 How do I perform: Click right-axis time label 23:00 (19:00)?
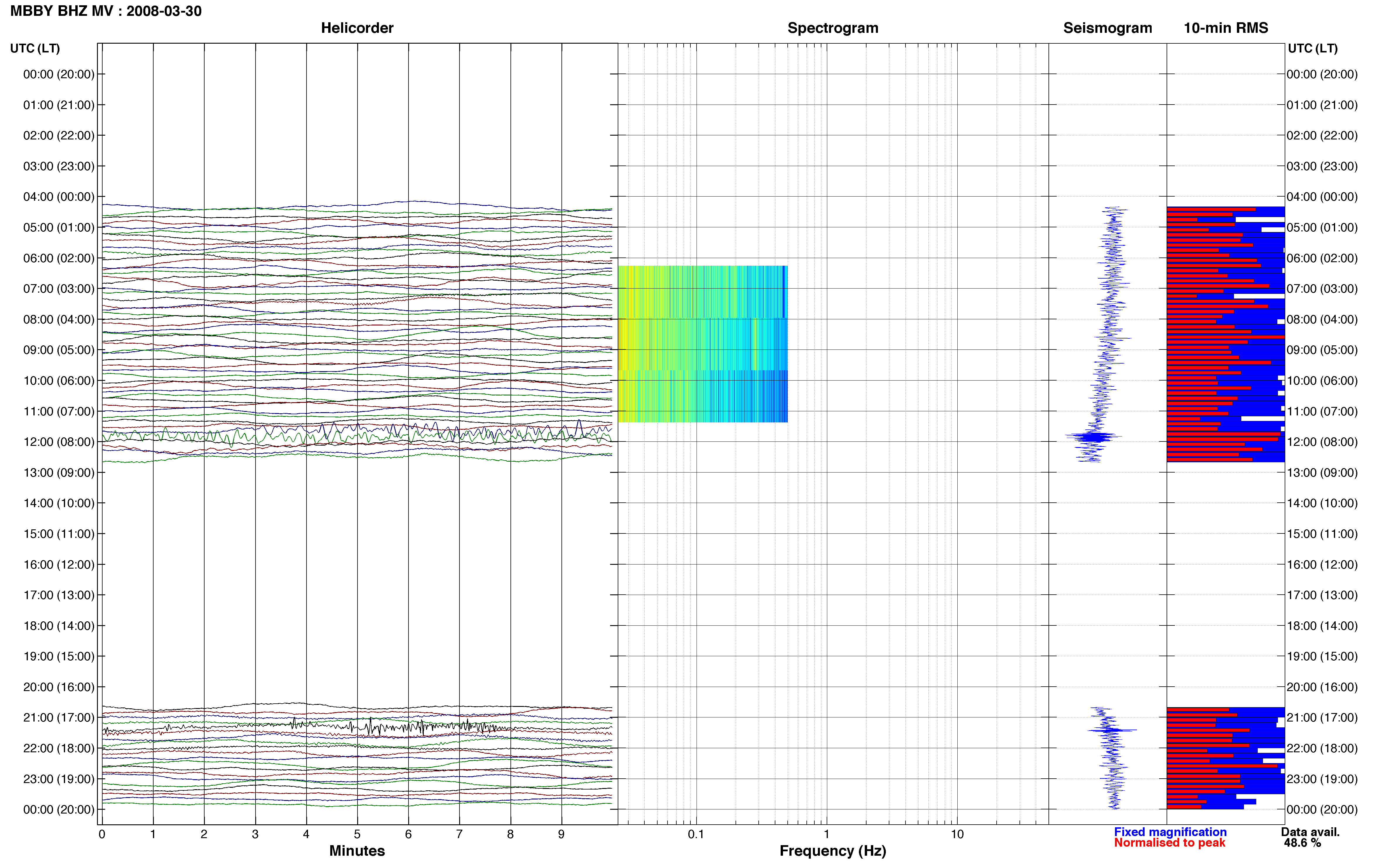click(x=1322, y=779)
